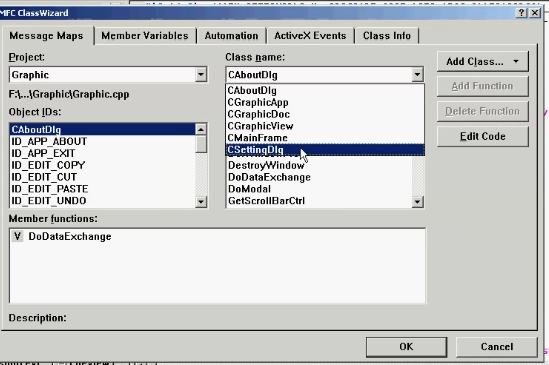The height and width of the screenshot is (365, 549).
Task: Select ID_APP_EXIT in Object IDs
Action: (102, 153)
